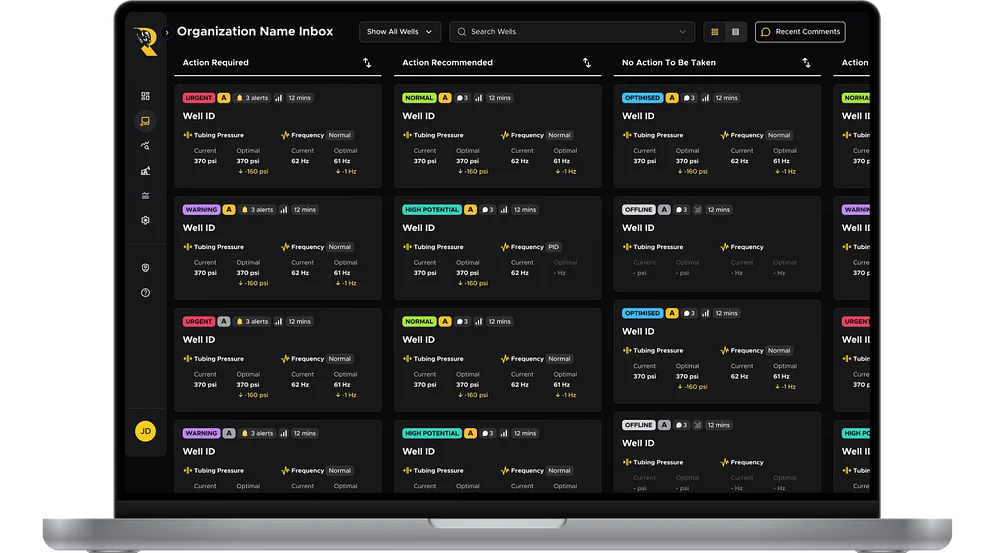Expand the sidebar using the chevron arrow

coord(167,32)
